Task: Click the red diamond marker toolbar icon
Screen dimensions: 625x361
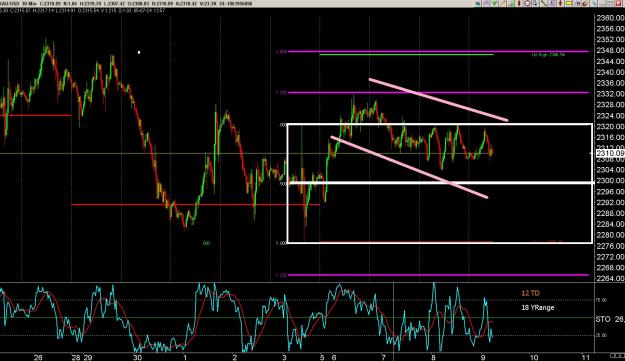Action: tap(560, 3)
